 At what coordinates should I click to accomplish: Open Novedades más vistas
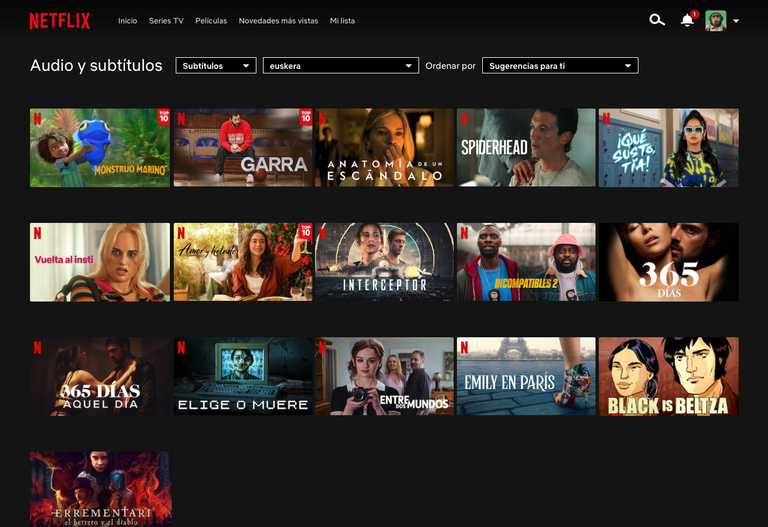278,21
